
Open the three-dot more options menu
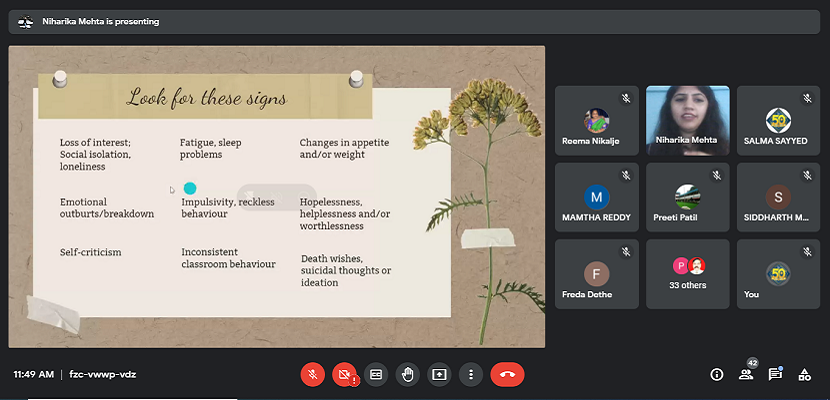471,374
